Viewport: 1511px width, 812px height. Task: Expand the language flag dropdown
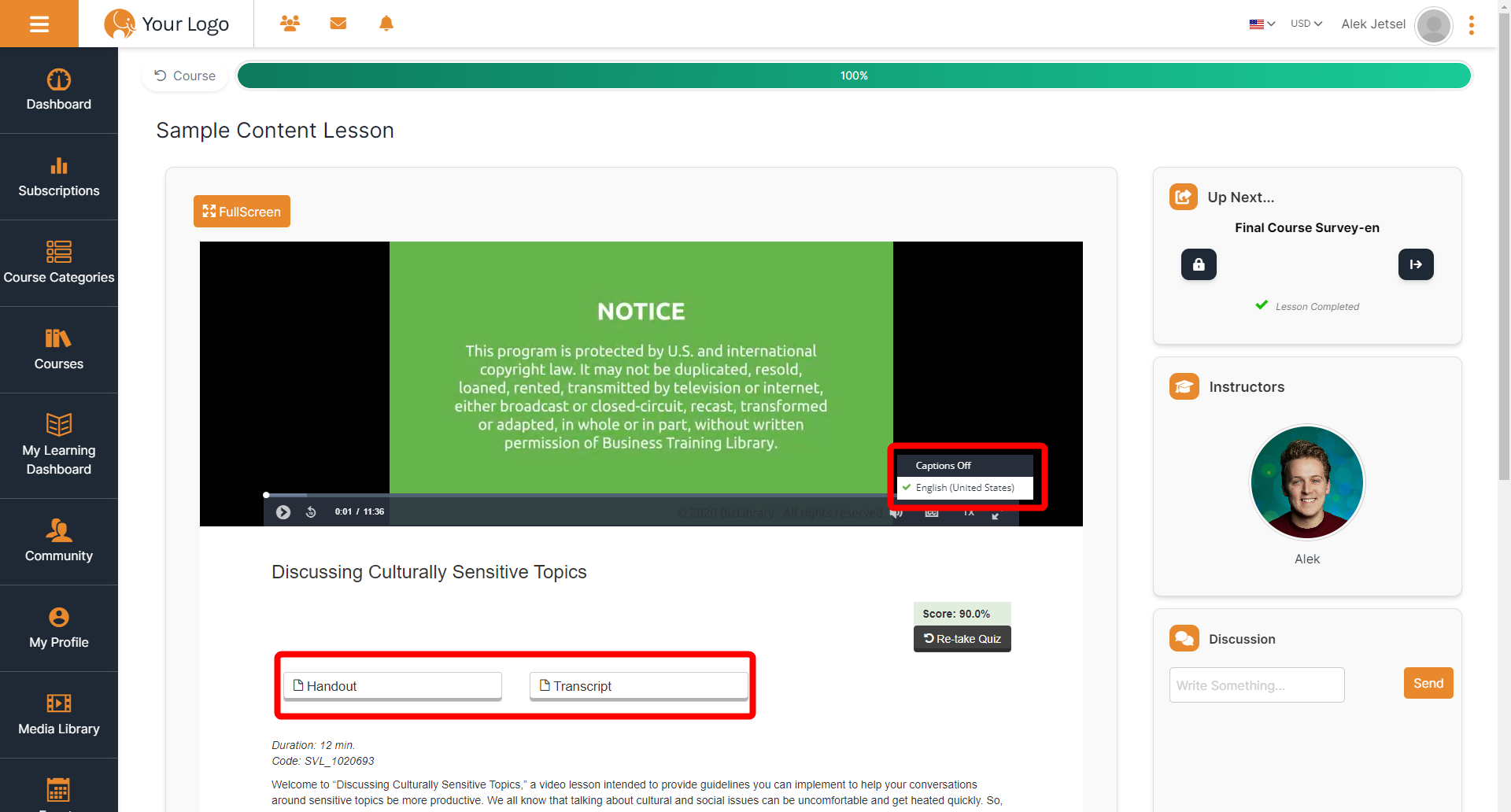pos(1262,24)
